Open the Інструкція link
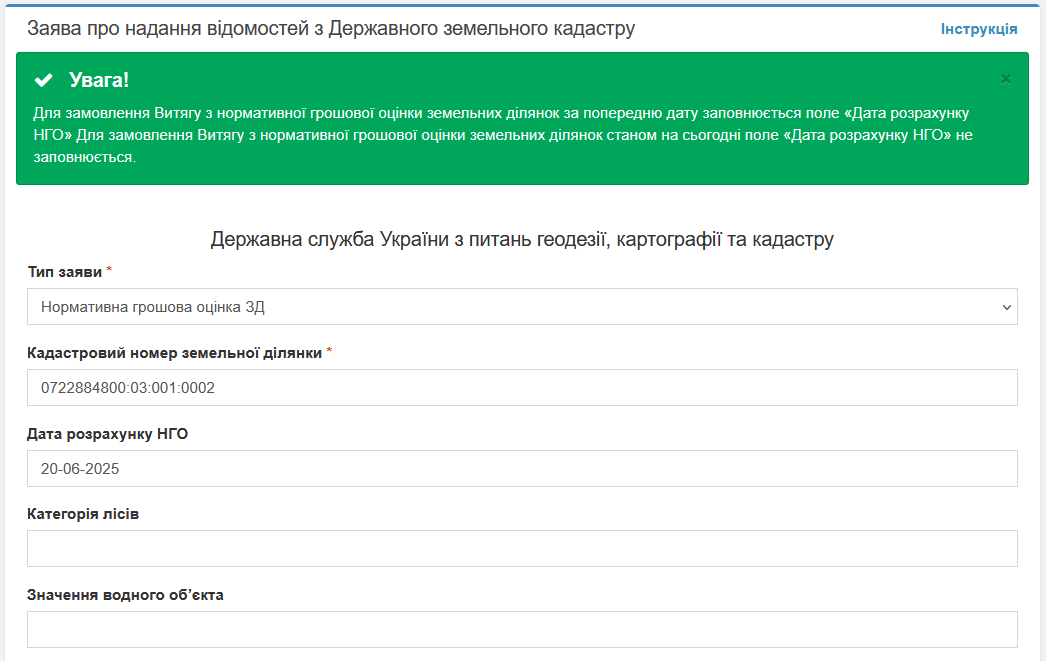The image size is (1046, 661). pos(978,29)
